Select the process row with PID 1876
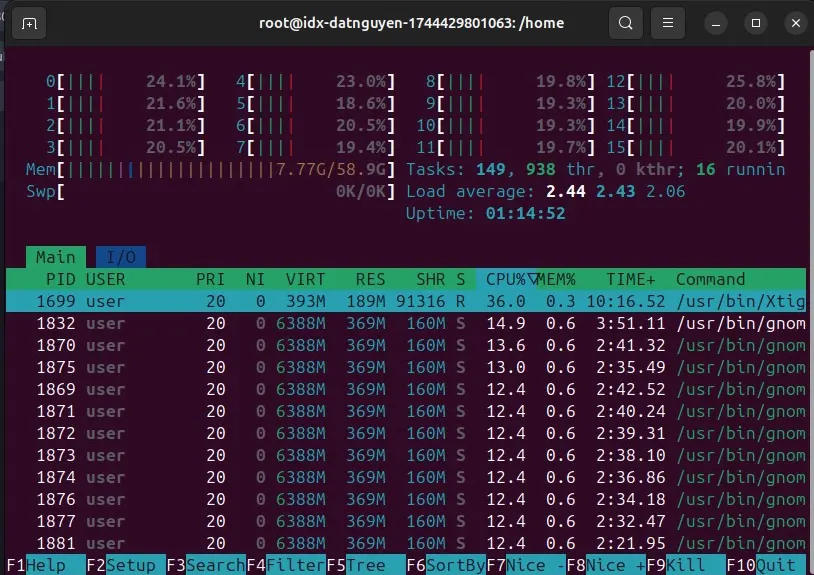The image size is (814, 575). [x=406, y=499]
